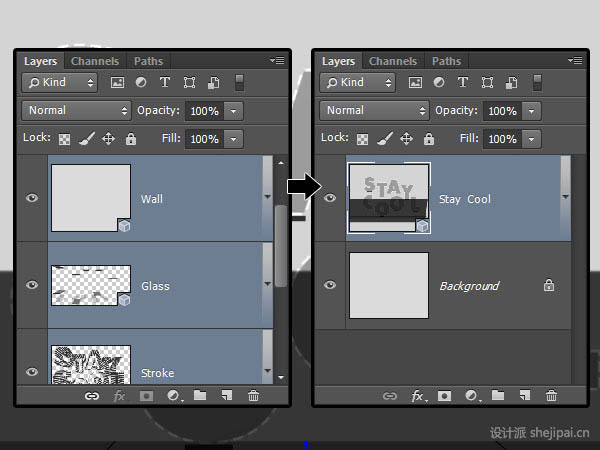Image resolution: width=600 pixels, height=450 pixels.
Task: Filter smart objects in right Layers panel
Action: point(512,83)
